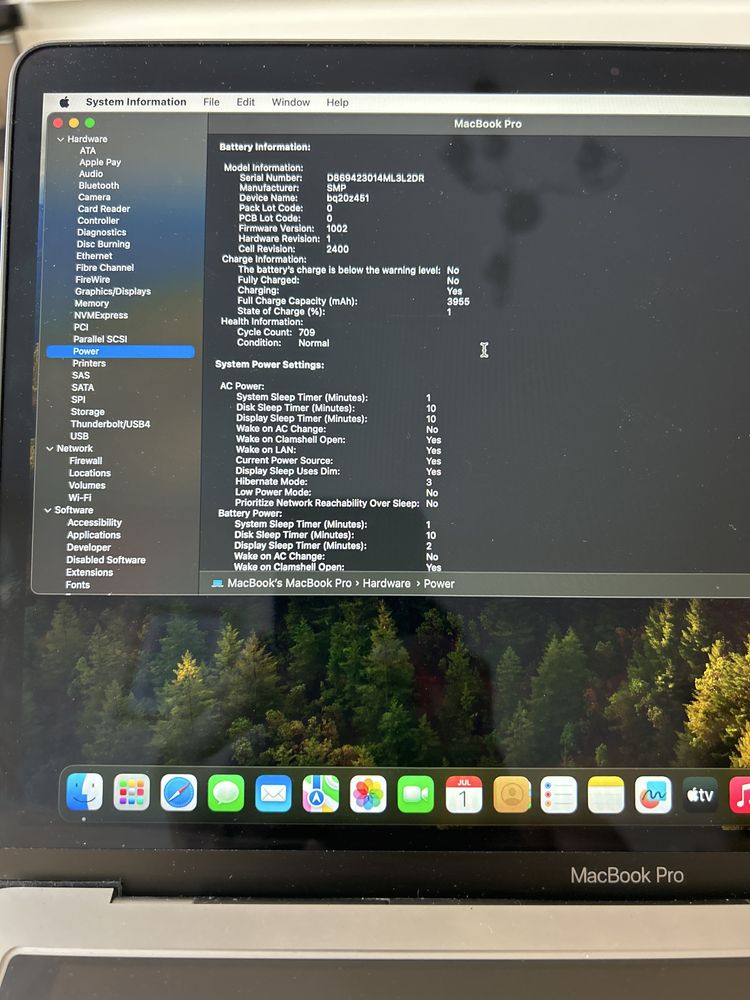Collapse the Software section
This screenshot has width=750, height=1000.
[48, 510]
